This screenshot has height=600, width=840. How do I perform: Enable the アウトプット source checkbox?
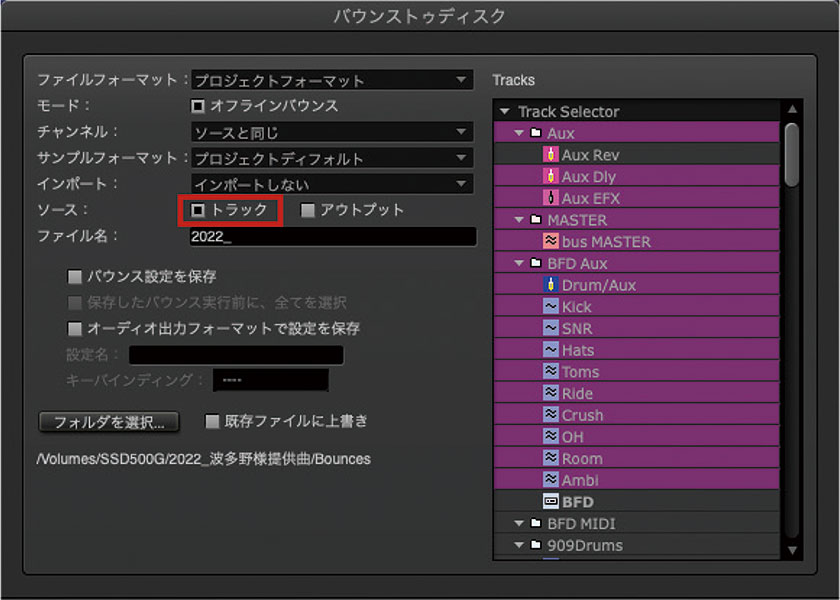pyautogui.click(x=308, y=210)
